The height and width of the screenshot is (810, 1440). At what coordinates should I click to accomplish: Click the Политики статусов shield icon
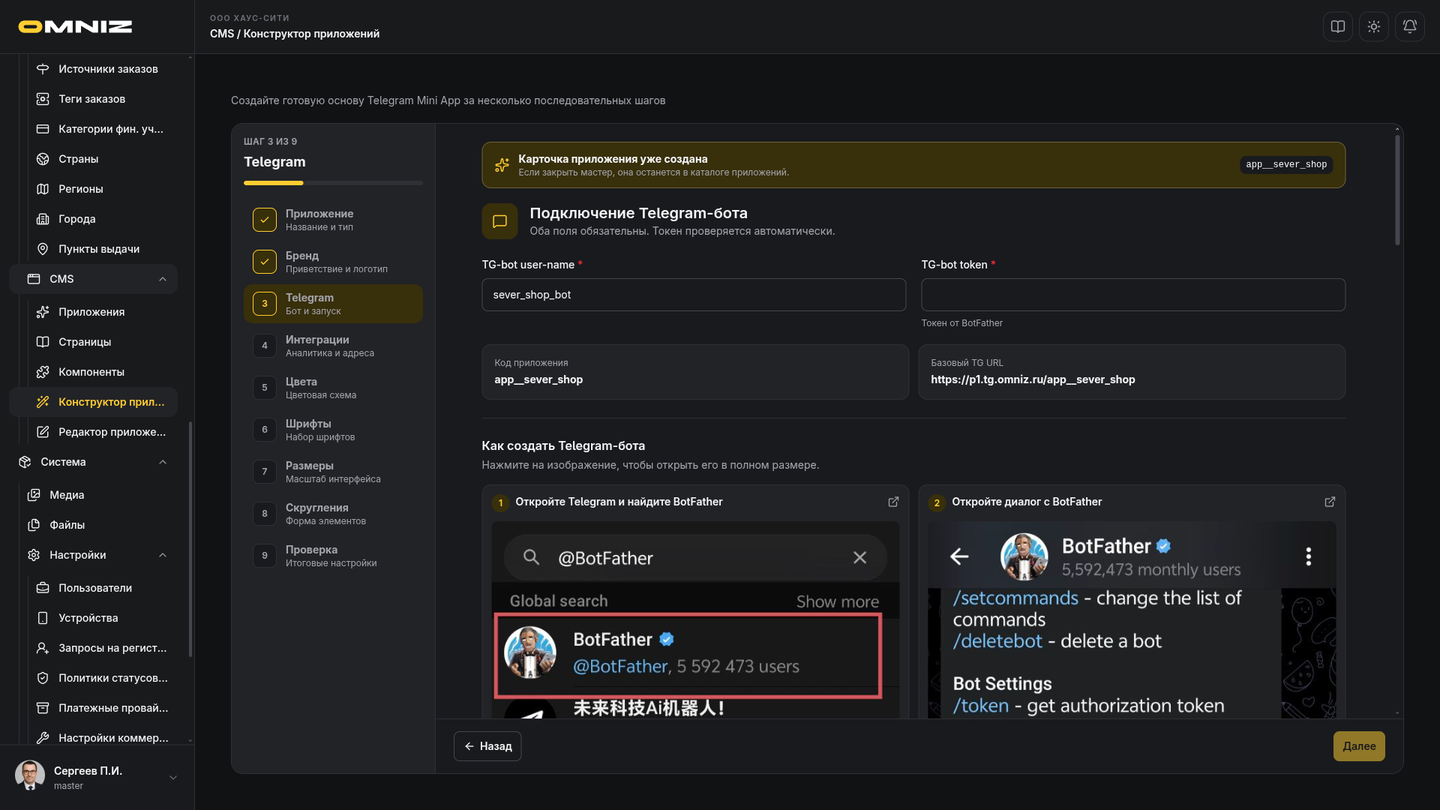(43, 678)
